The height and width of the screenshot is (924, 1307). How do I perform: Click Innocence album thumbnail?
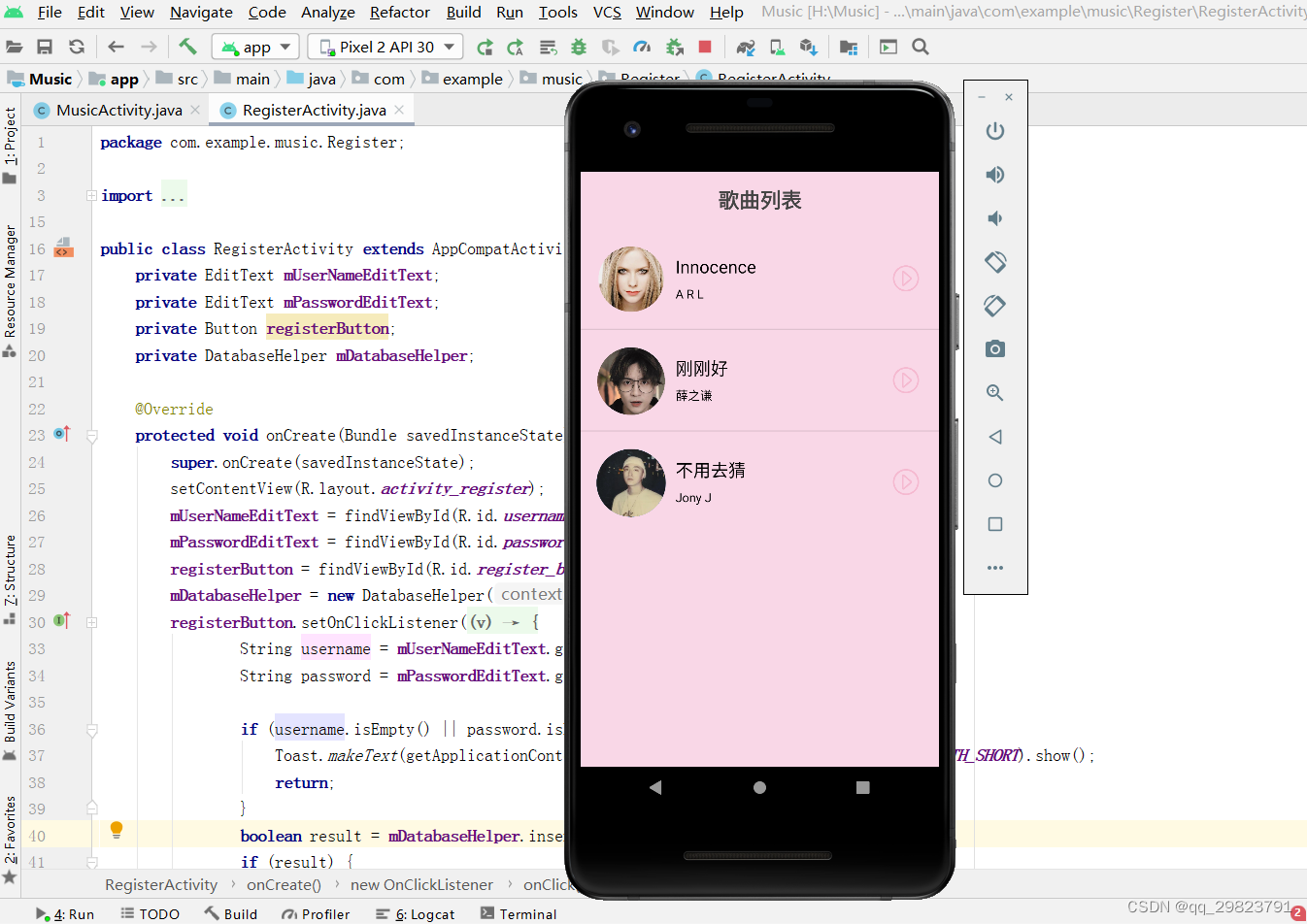pyautogui.click(x=631, y=279)
